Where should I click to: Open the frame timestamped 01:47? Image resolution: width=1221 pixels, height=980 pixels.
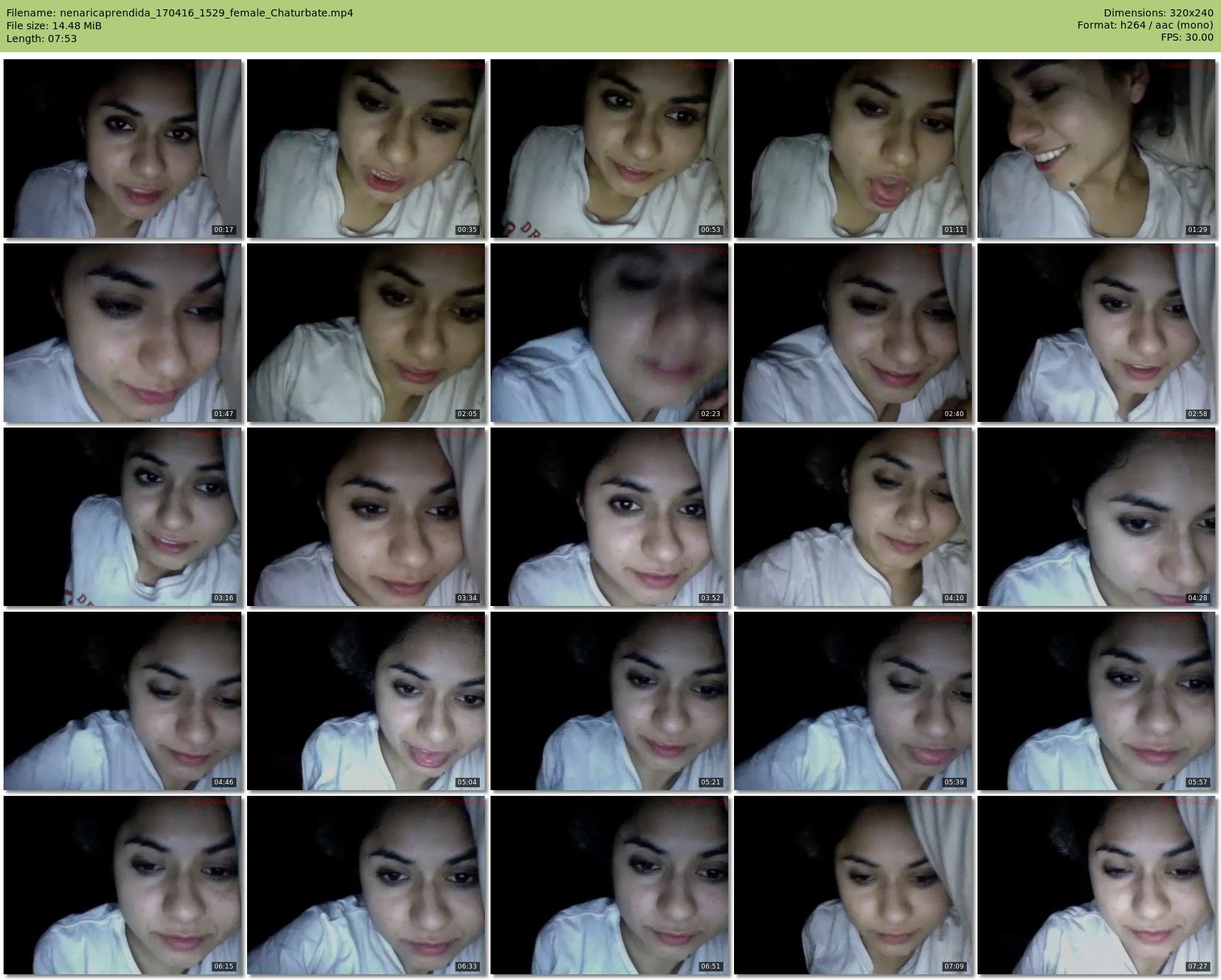(123, 333)
